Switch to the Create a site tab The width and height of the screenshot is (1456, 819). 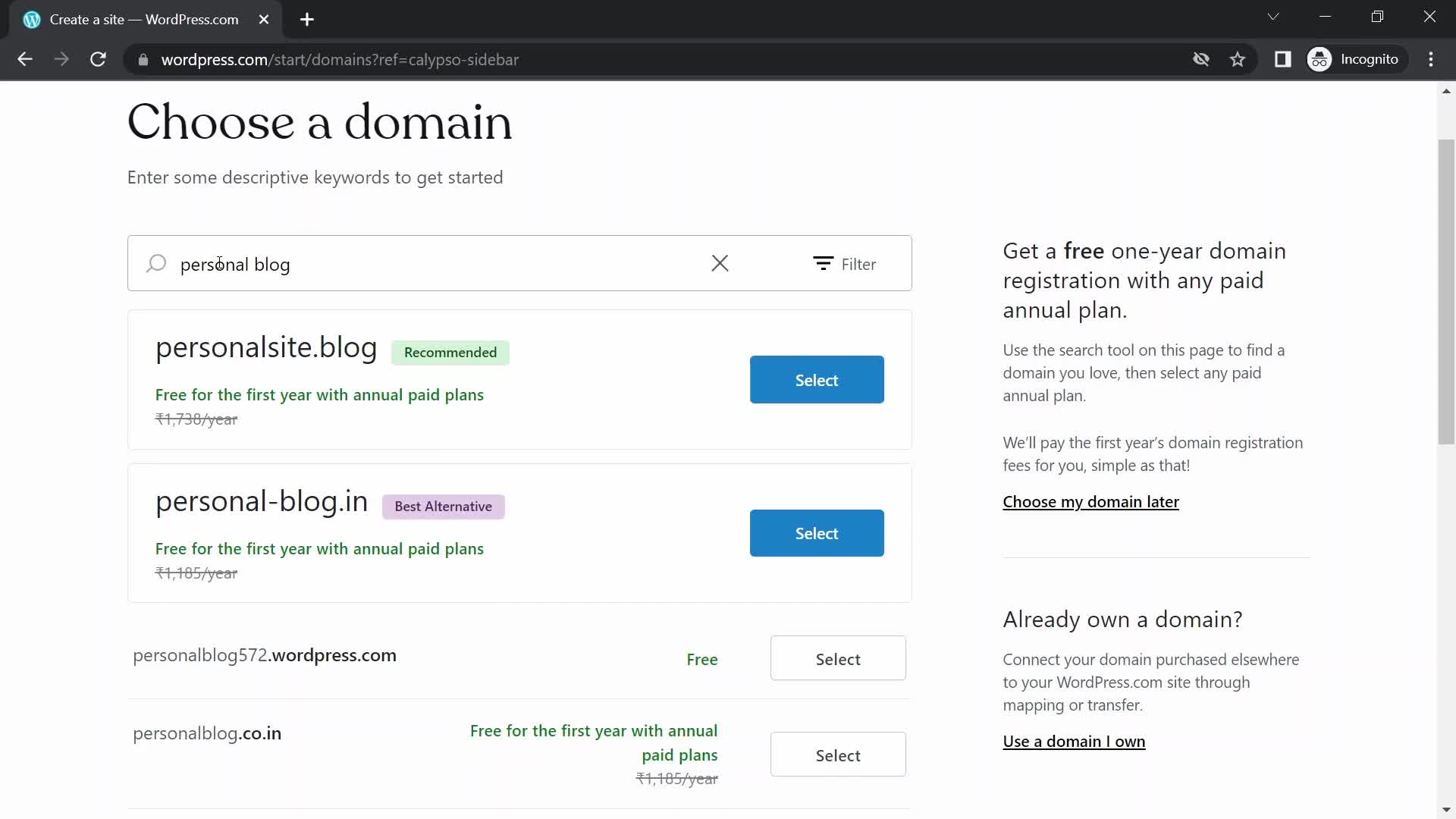[136, 19]
